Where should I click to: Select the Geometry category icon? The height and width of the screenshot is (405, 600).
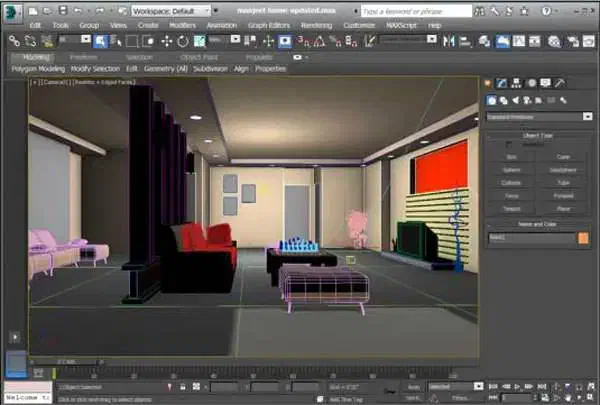[x=492, y=101]
